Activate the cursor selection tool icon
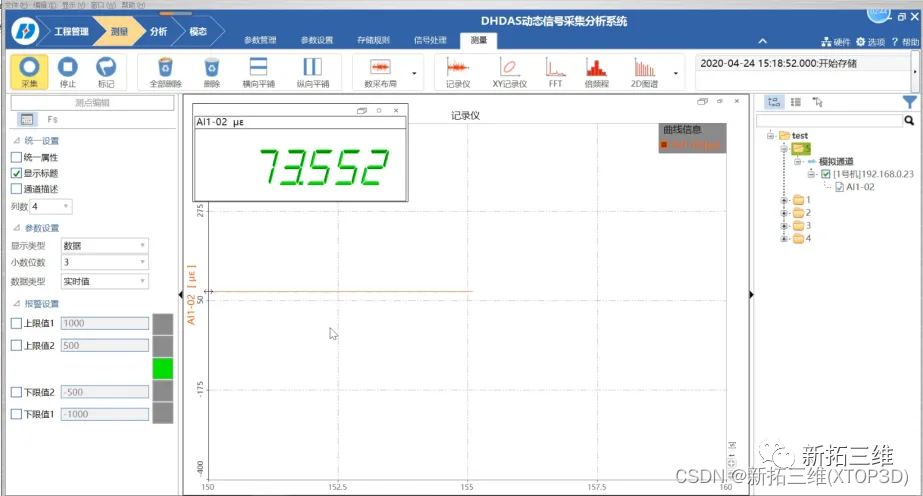 pos(817,102)
